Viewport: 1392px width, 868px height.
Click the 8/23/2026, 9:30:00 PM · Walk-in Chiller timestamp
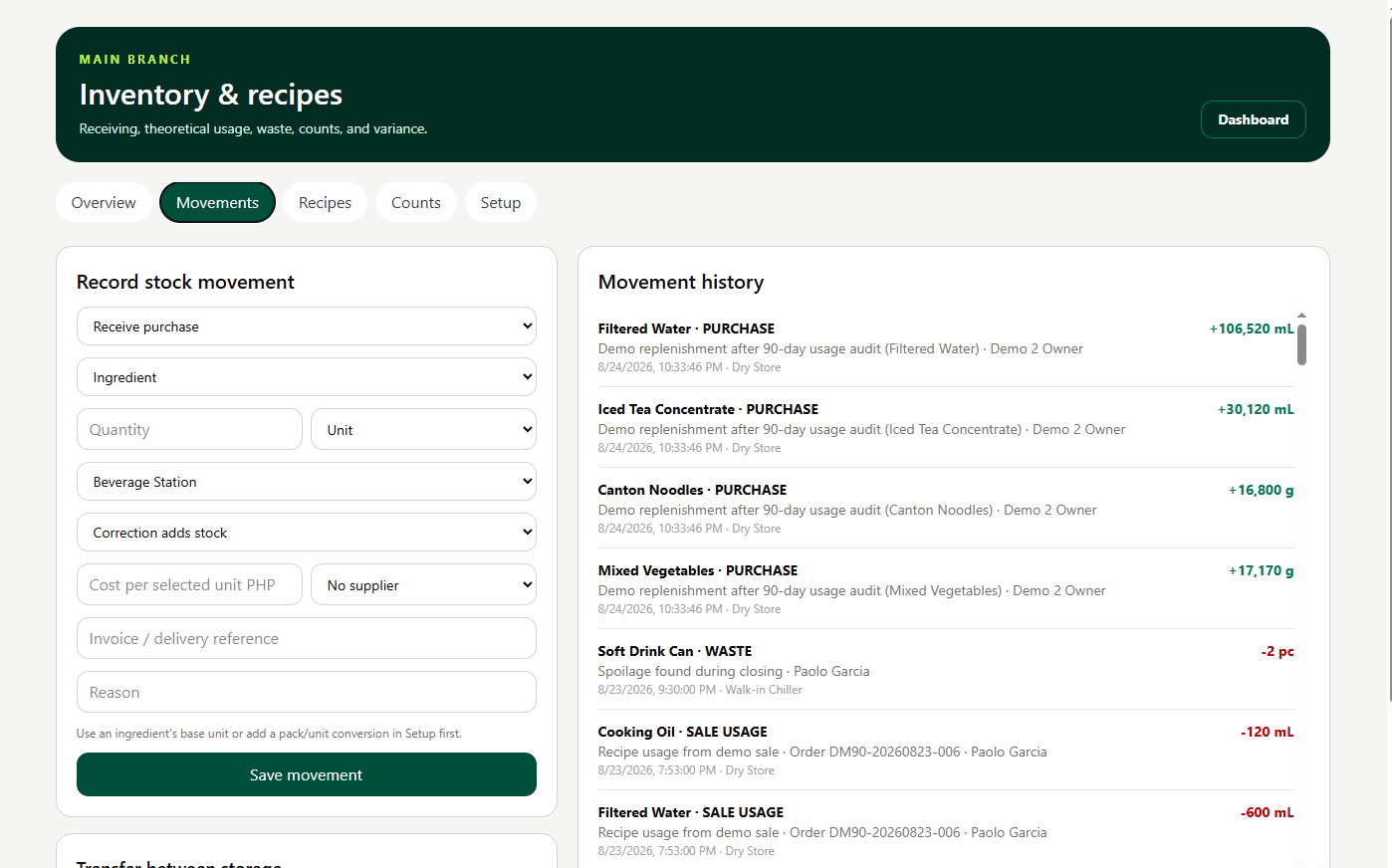point(700,690)
